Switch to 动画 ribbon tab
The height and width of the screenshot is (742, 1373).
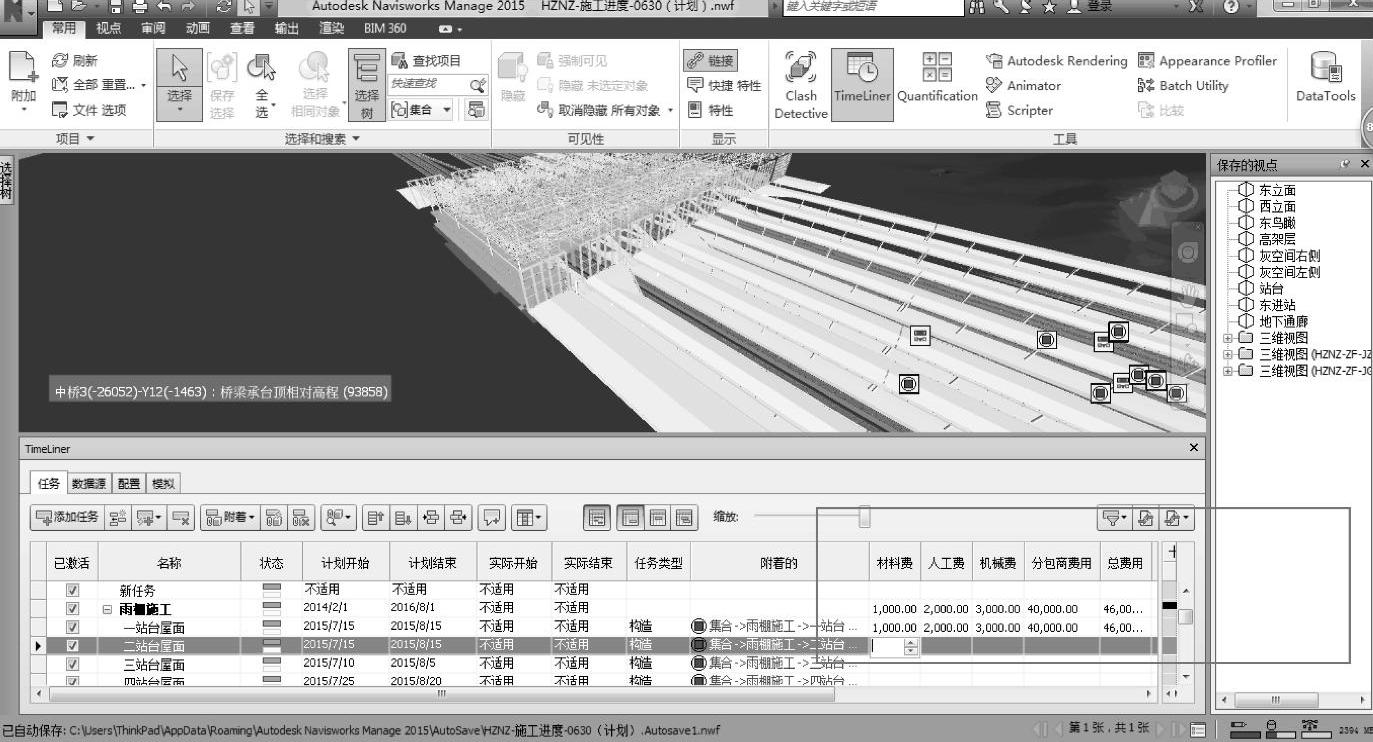(198, 29)
